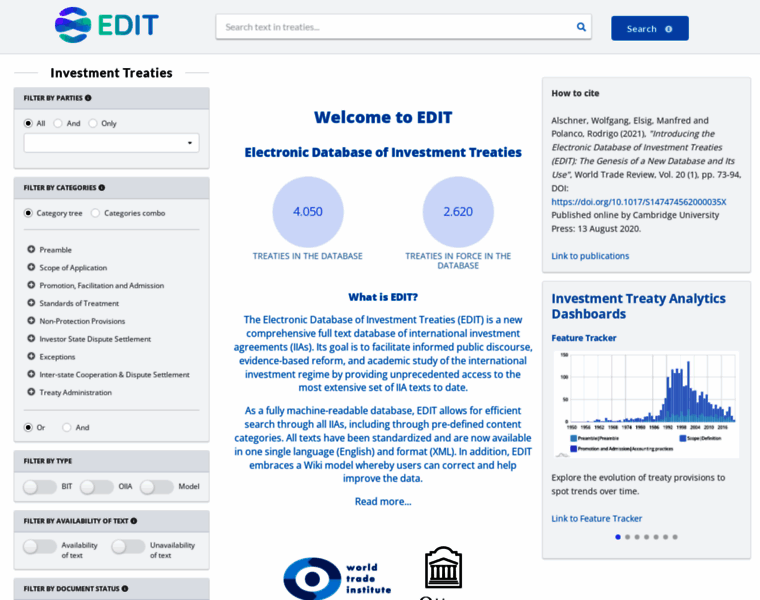Click World Trade Institute logo
This screenshot has width=760, height=600.
tap(337, 579)
